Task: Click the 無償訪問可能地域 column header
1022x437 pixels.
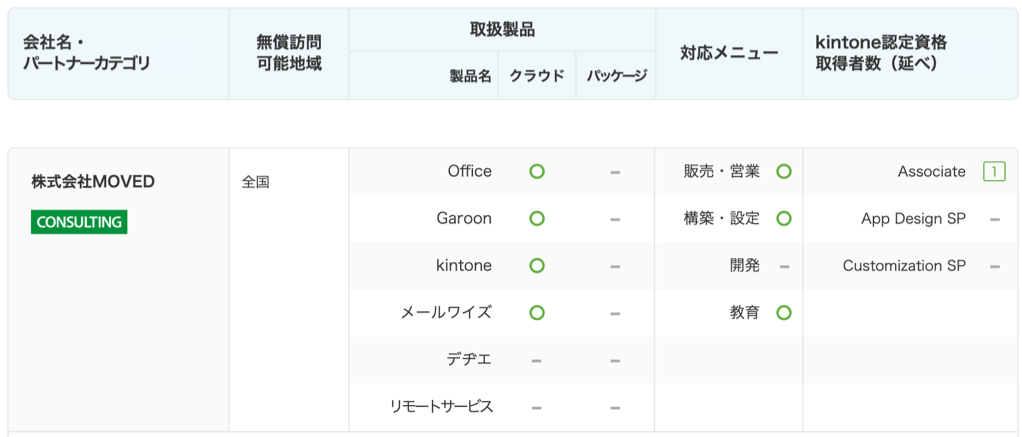Action: 288,53
